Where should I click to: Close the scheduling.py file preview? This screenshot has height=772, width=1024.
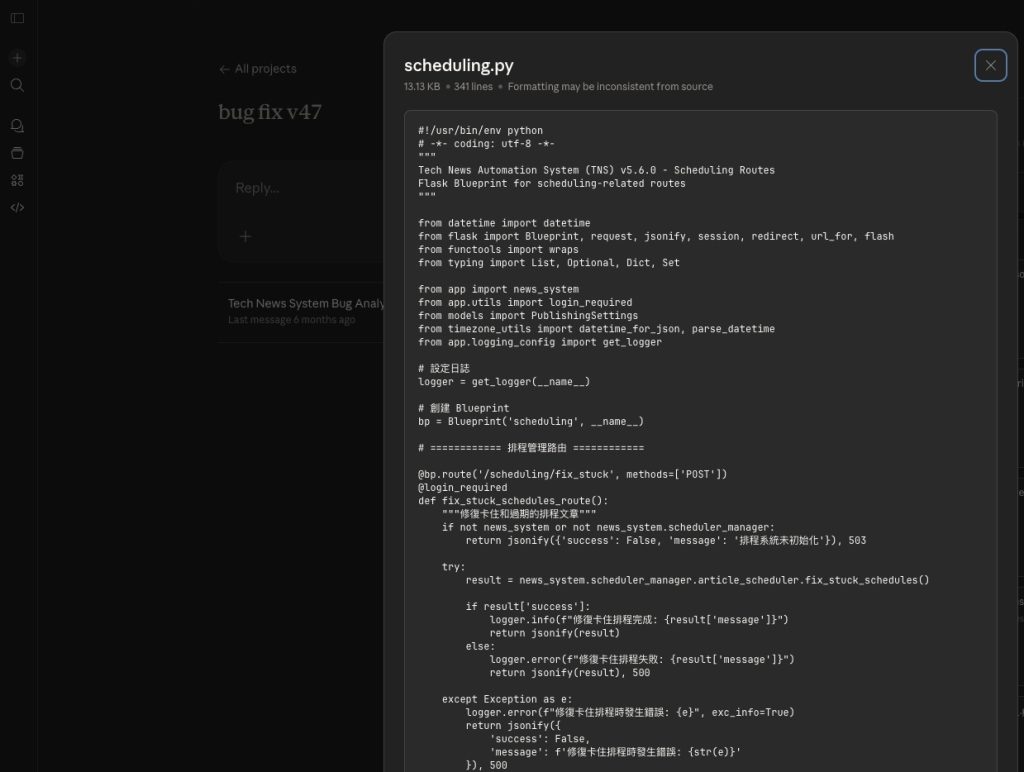(990, 64)
